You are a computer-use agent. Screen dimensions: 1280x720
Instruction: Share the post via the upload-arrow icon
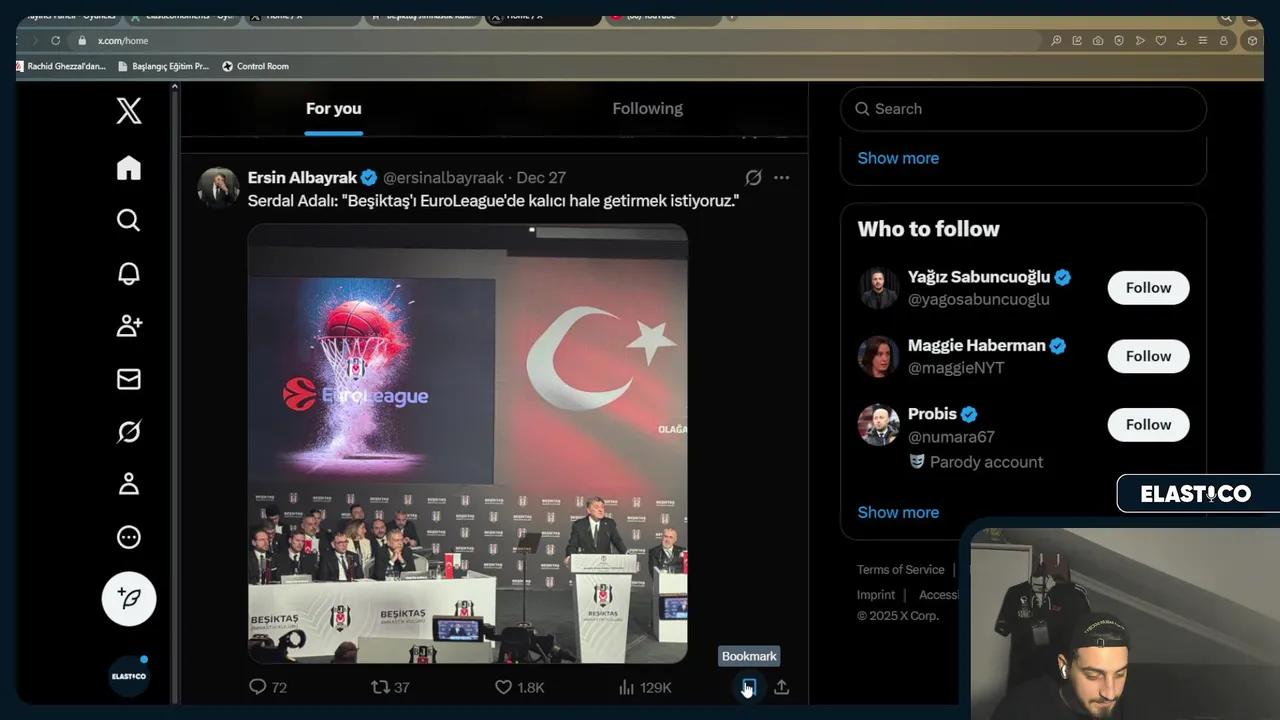click(x=782, y=687)
